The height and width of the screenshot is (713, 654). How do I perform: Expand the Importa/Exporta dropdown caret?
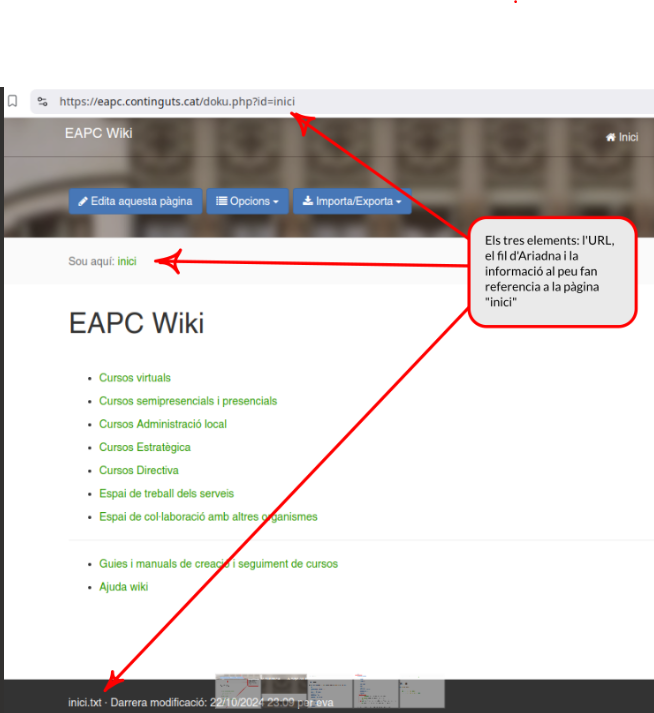(x=398, y=202)
